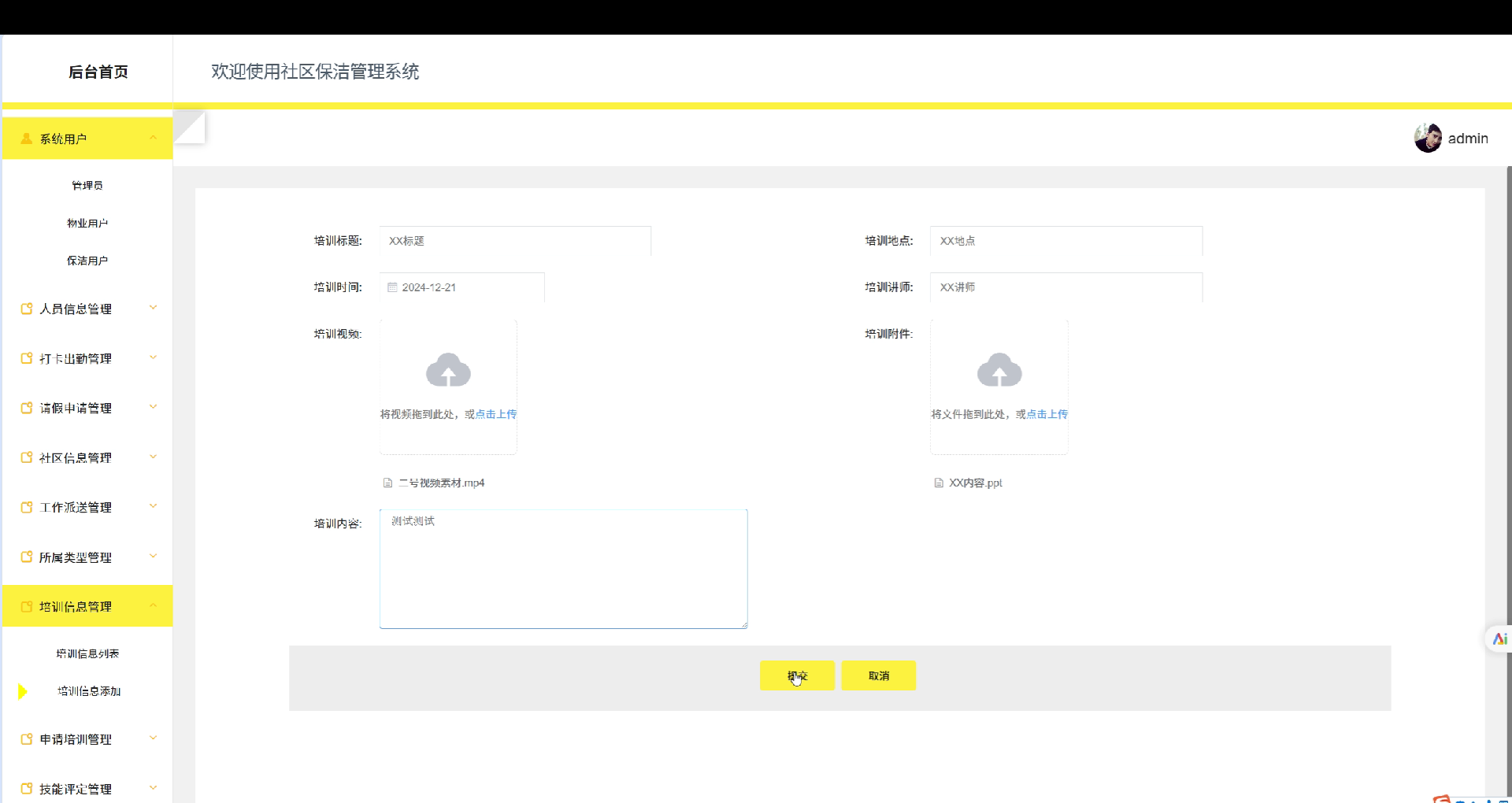Click the 培训信息管理 menu label

coord(76,606)
